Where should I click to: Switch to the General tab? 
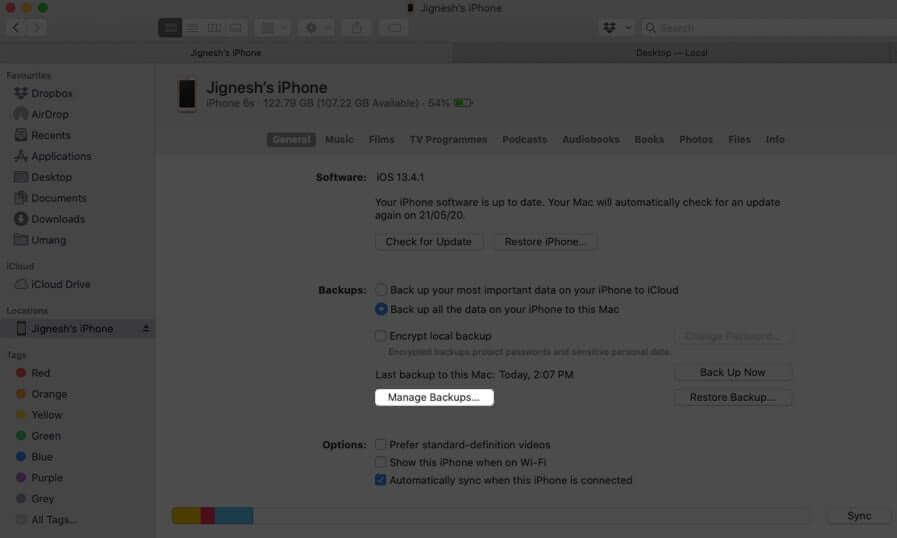coord(291,140)
